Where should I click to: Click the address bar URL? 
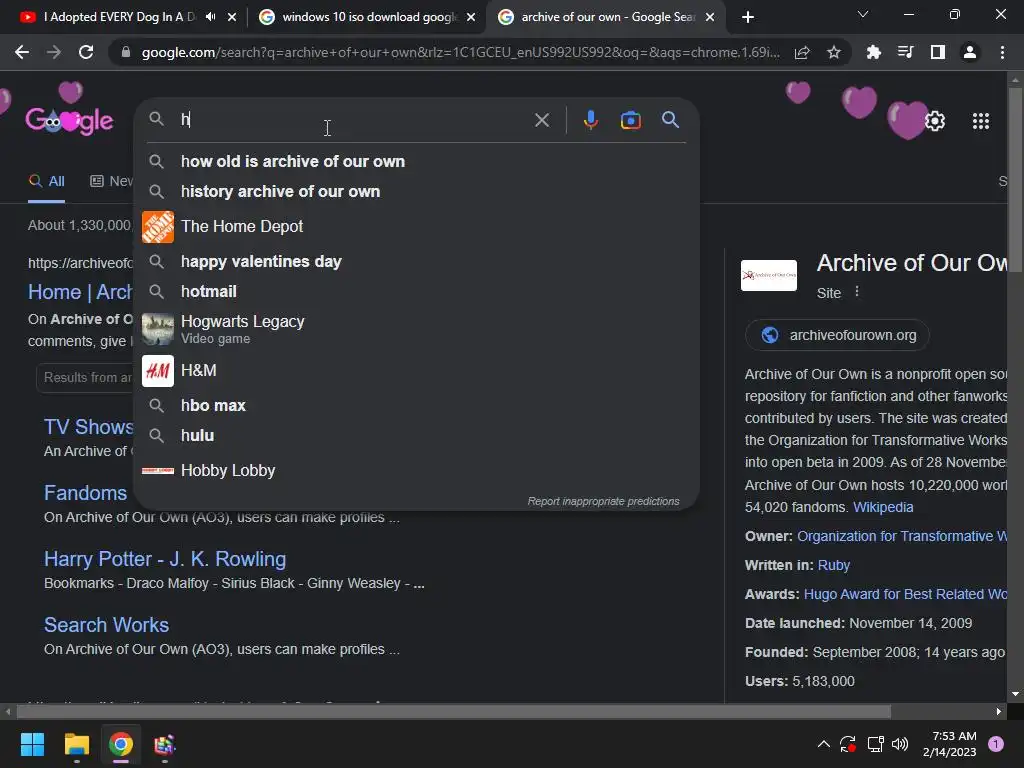[460, 52]
